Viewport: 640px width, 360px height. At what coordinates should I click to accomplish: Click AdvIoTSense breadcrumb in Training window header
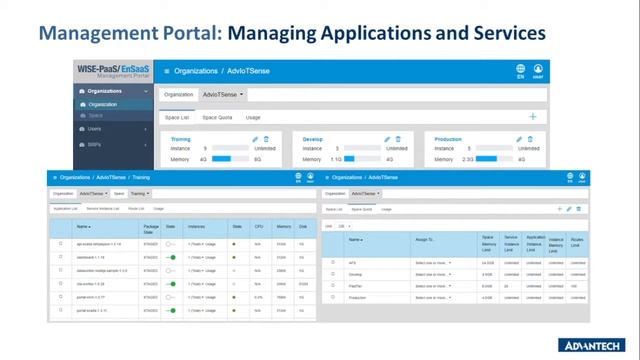point(111,178)
